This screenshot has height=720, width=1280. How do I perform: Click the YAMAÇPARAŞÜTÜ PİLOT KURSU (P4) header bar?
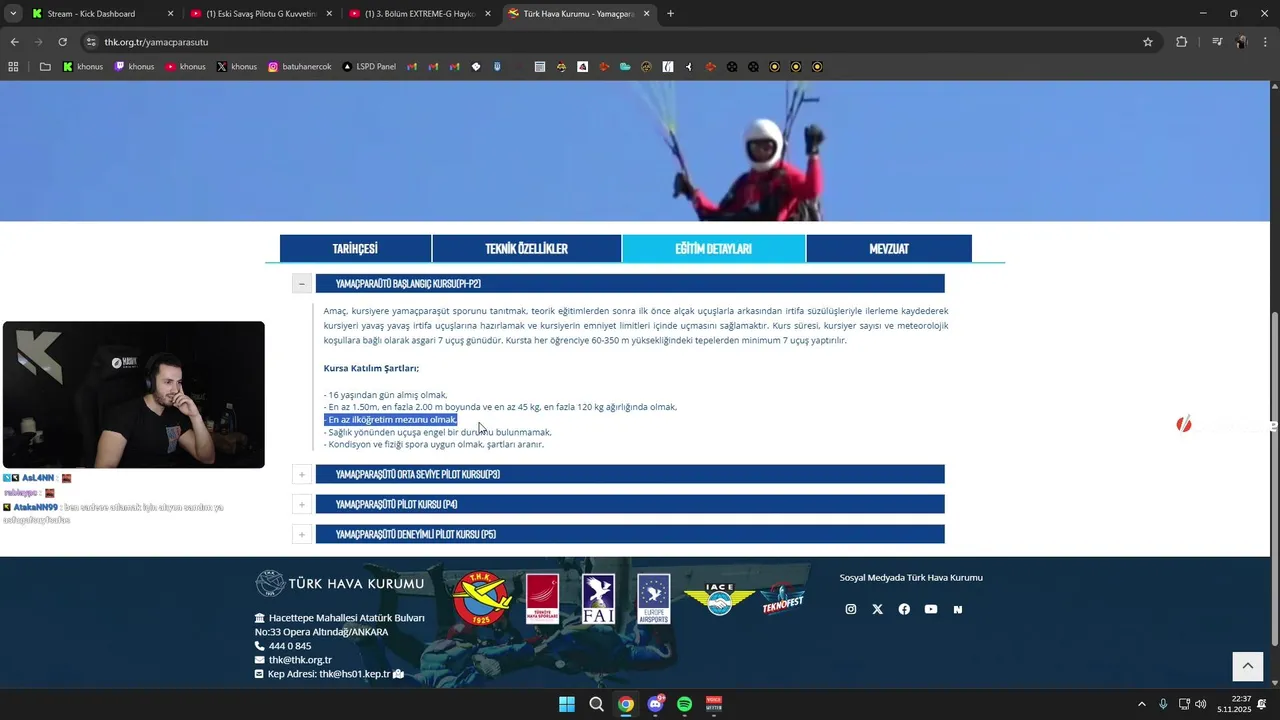click(x=630, y=504)
